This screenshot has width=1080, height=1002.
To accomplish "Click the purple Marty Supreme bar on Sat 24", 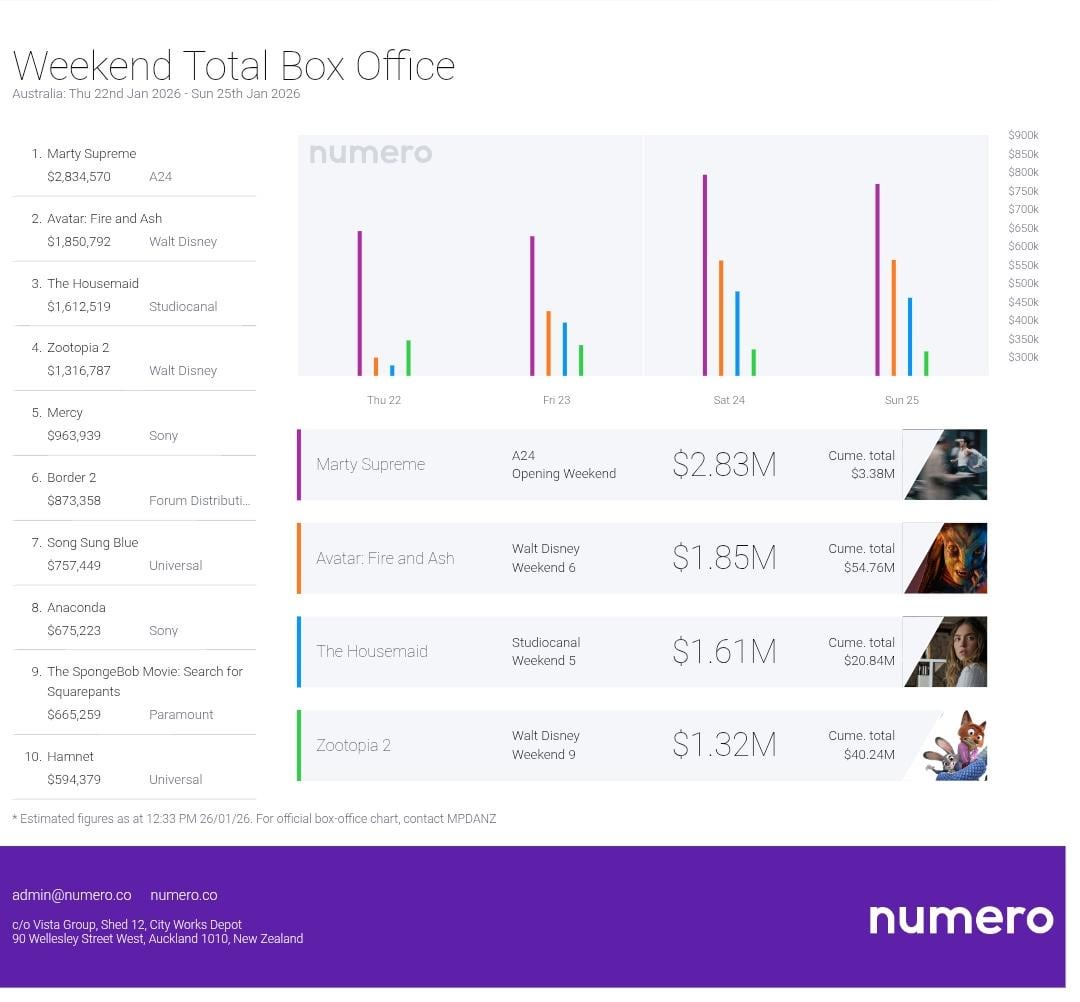I will click(705, 275).
